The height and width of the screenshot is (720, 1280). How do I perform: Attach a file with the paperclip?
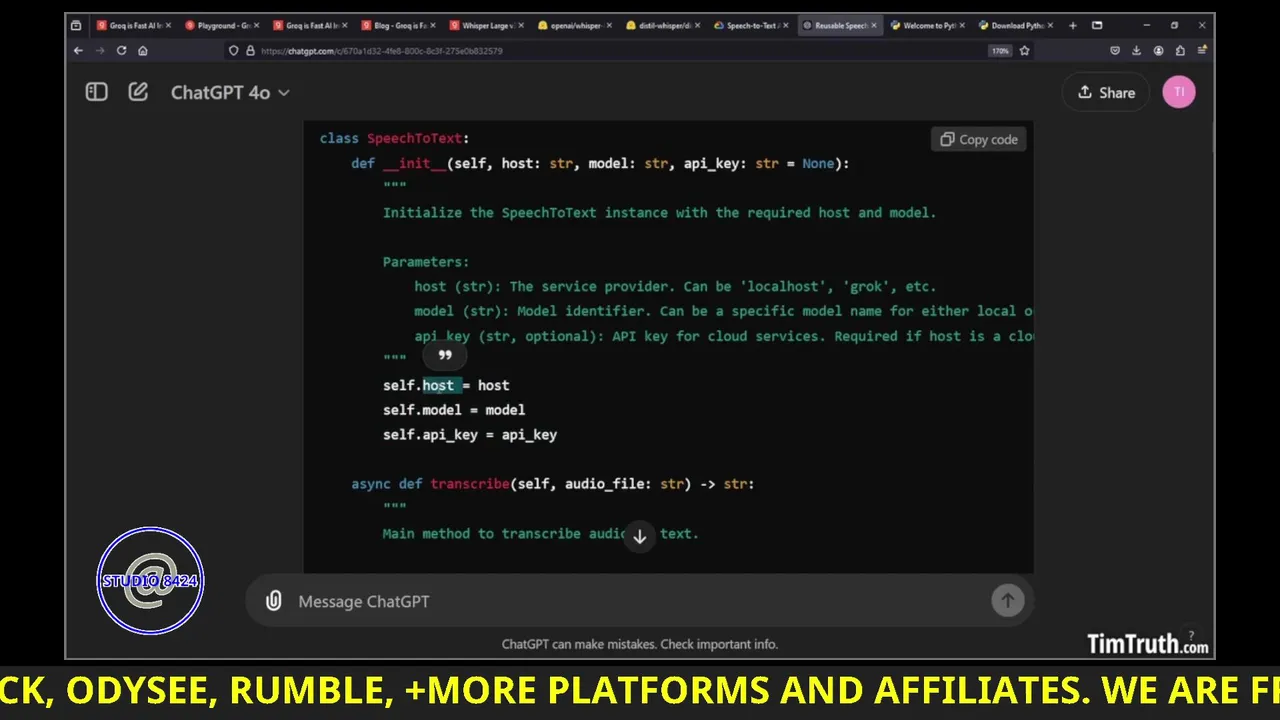tap(273, 601)
